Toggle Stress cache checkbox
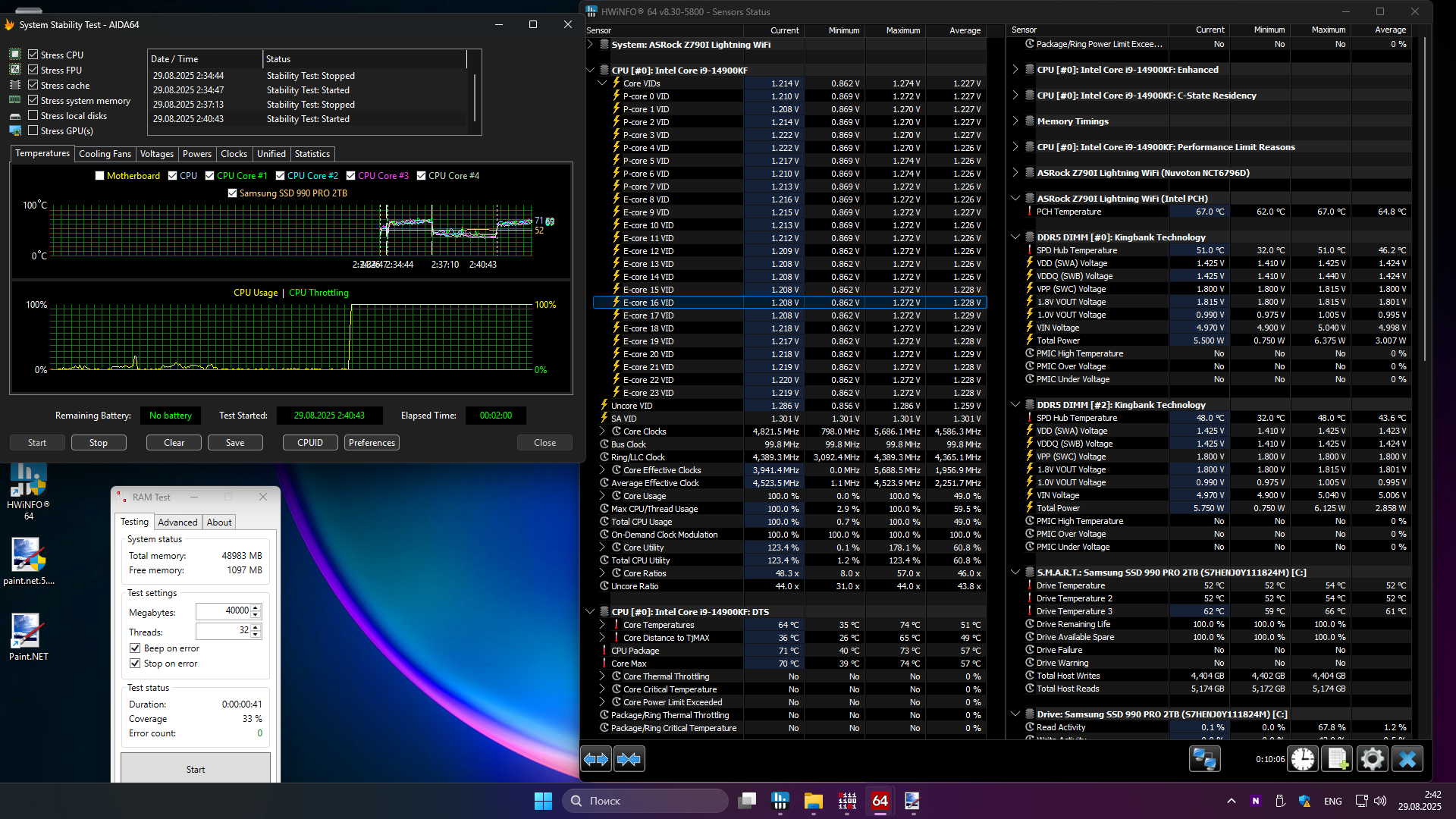Screen dimensions: 1456x819 pyautogui.click(x=33, y=85)
